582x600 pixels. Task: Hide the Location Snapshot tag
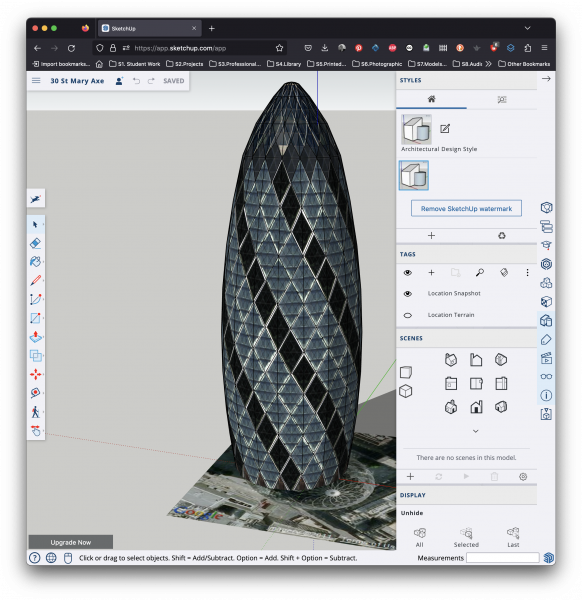coord(408,293)
